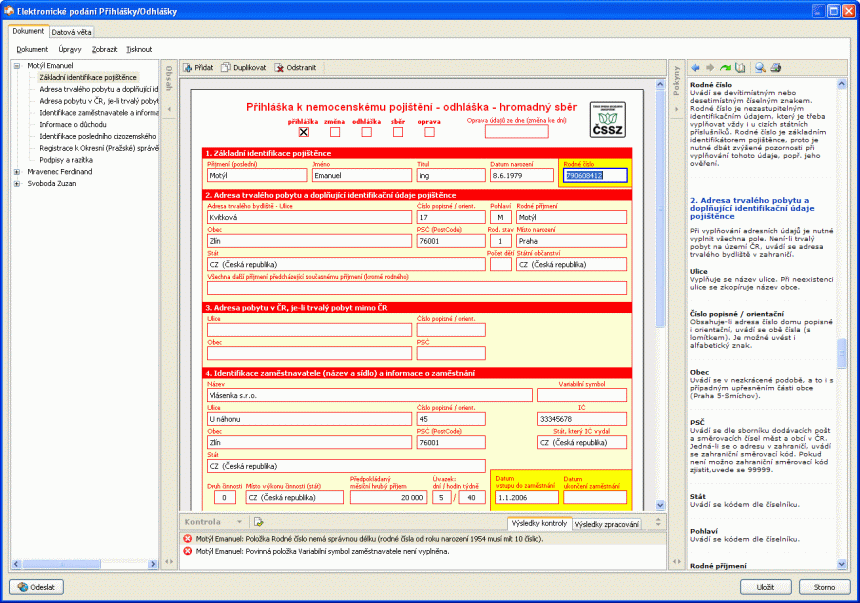Check the změna checkbox
Screen dimensions: 860x603
pos(335,131)
